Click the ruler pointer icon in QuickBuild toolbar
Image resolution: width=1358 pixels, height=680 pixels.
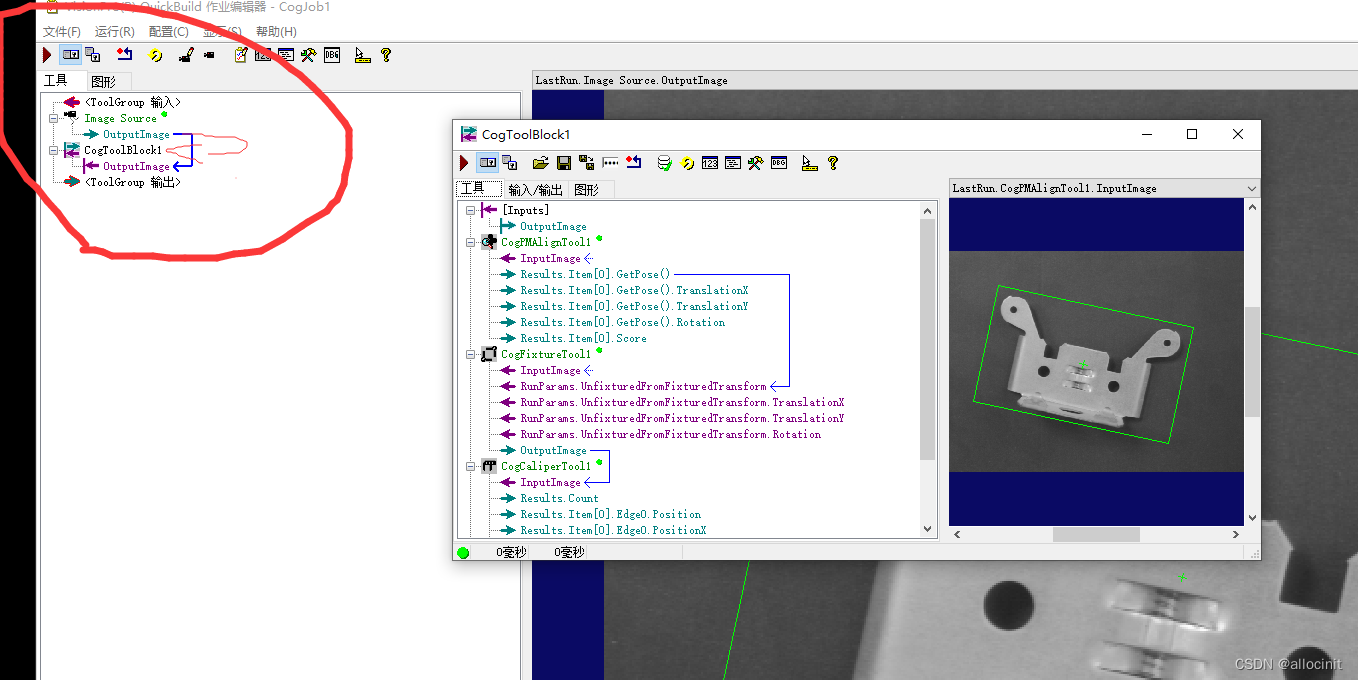point(362,55)
